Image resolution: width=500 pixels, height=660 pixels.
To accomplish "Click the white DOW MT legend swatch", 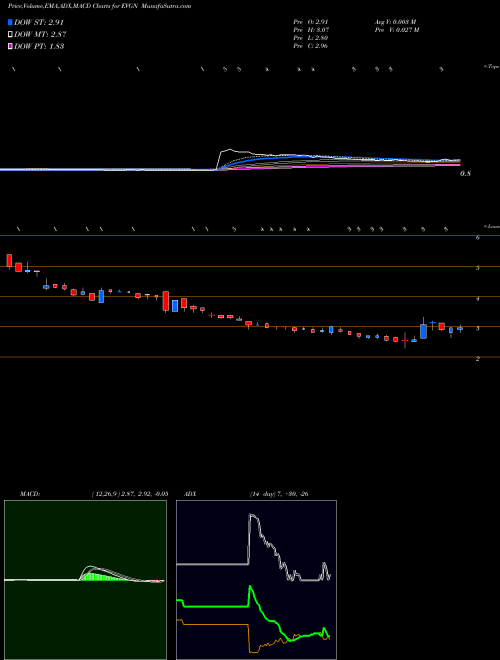I will click(10, 34).
